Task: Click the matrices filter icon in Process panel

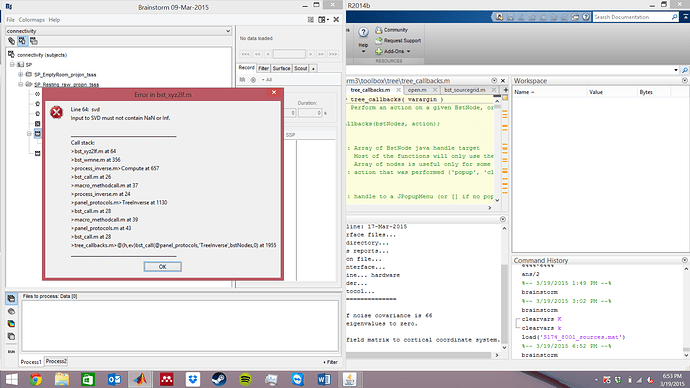Action: pyautogui.click(x=11, y=337)
